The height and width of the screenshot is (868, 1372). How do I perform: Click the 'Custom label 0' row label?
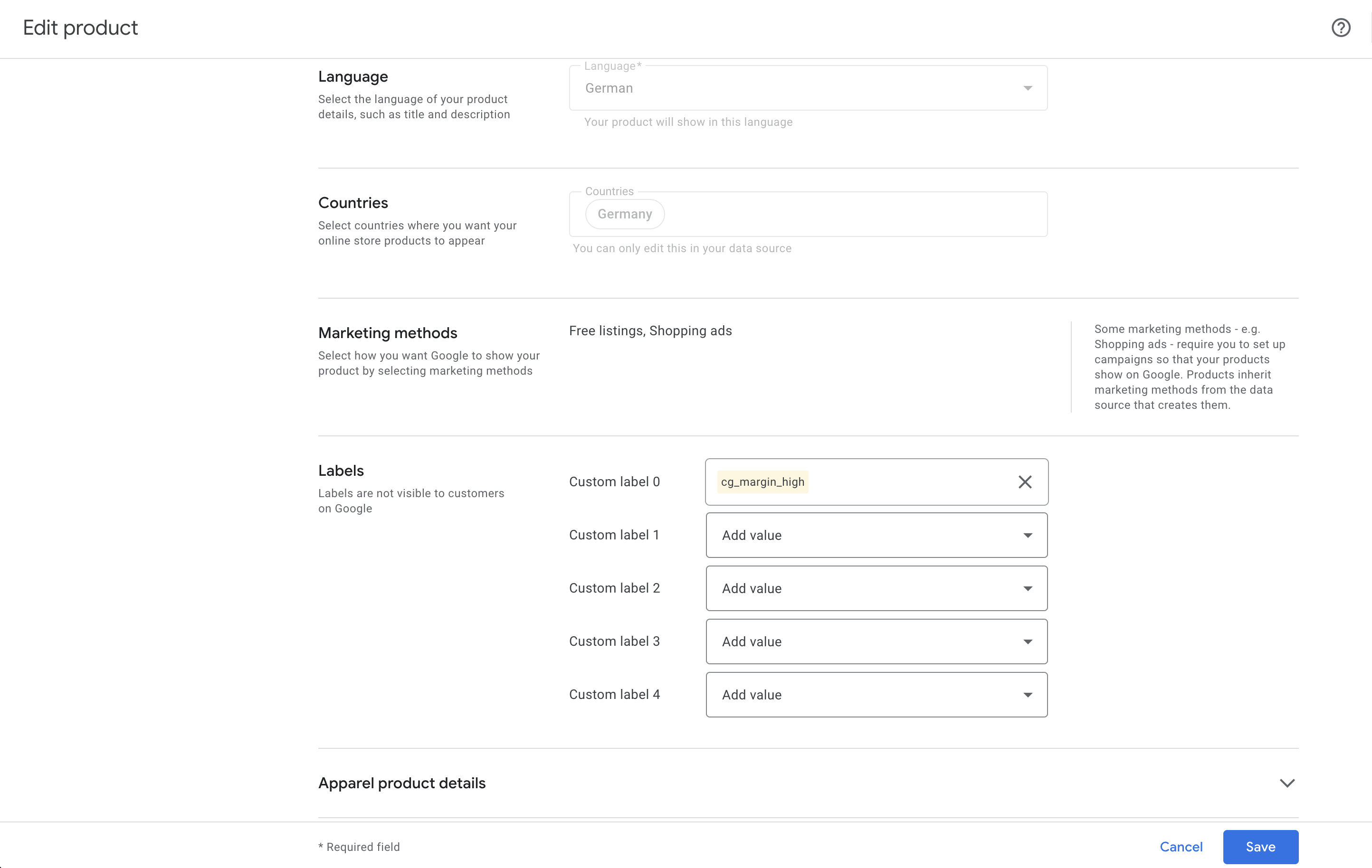[614, 482]
